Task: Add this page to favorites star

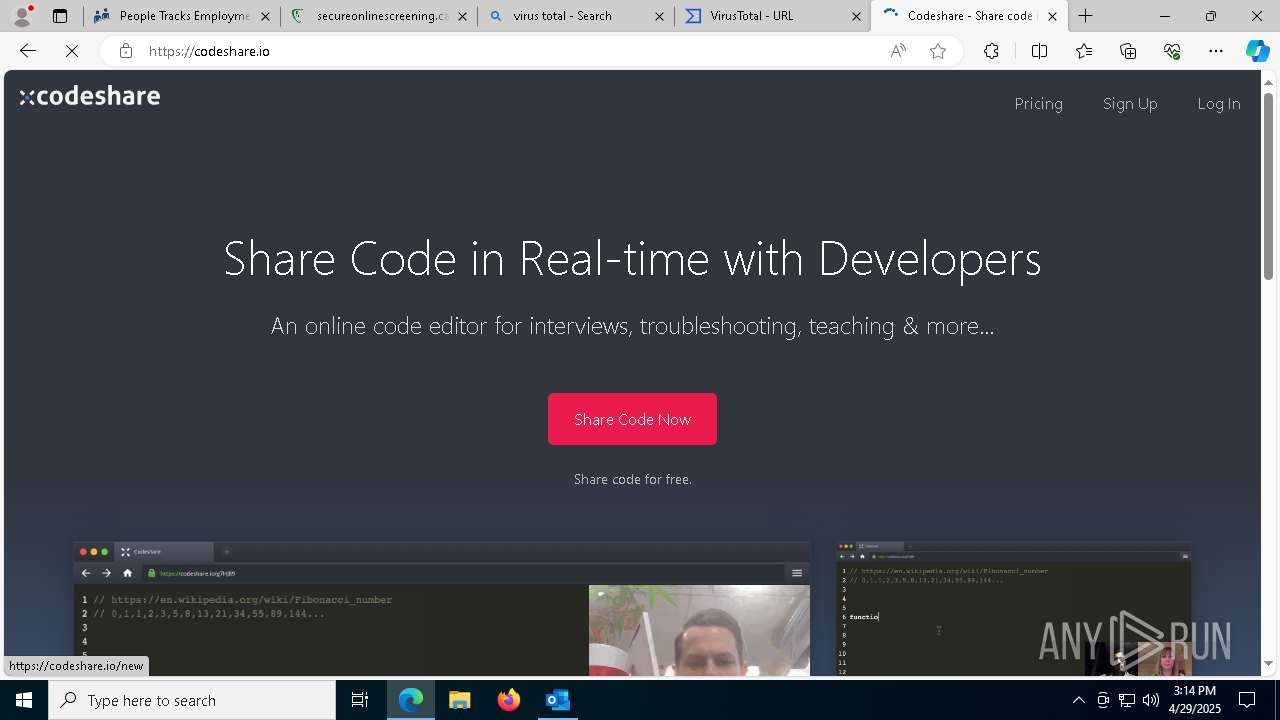Action: (938, 51)
